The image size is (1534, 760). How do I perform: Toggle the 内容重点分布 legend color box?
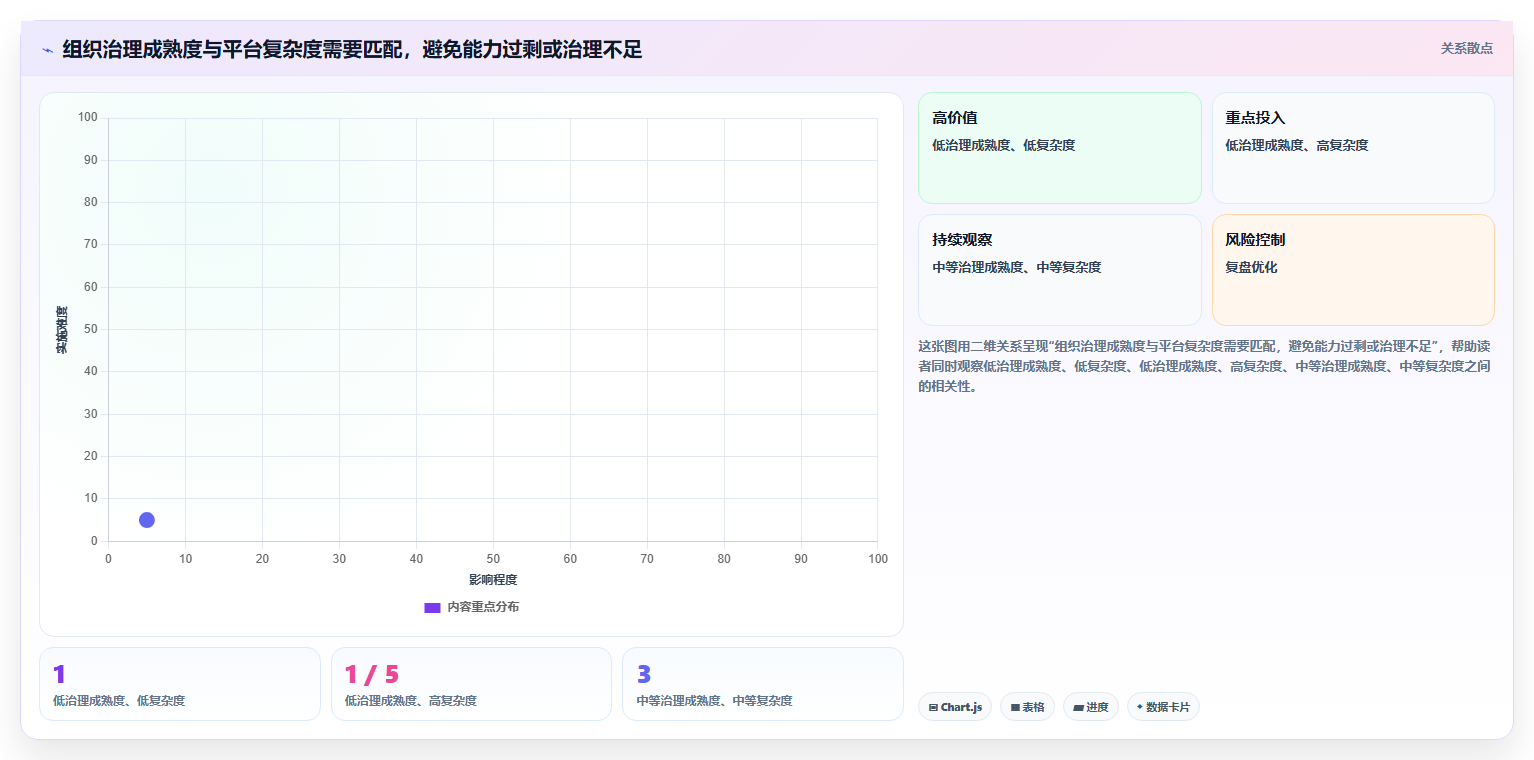click(432, 607)
